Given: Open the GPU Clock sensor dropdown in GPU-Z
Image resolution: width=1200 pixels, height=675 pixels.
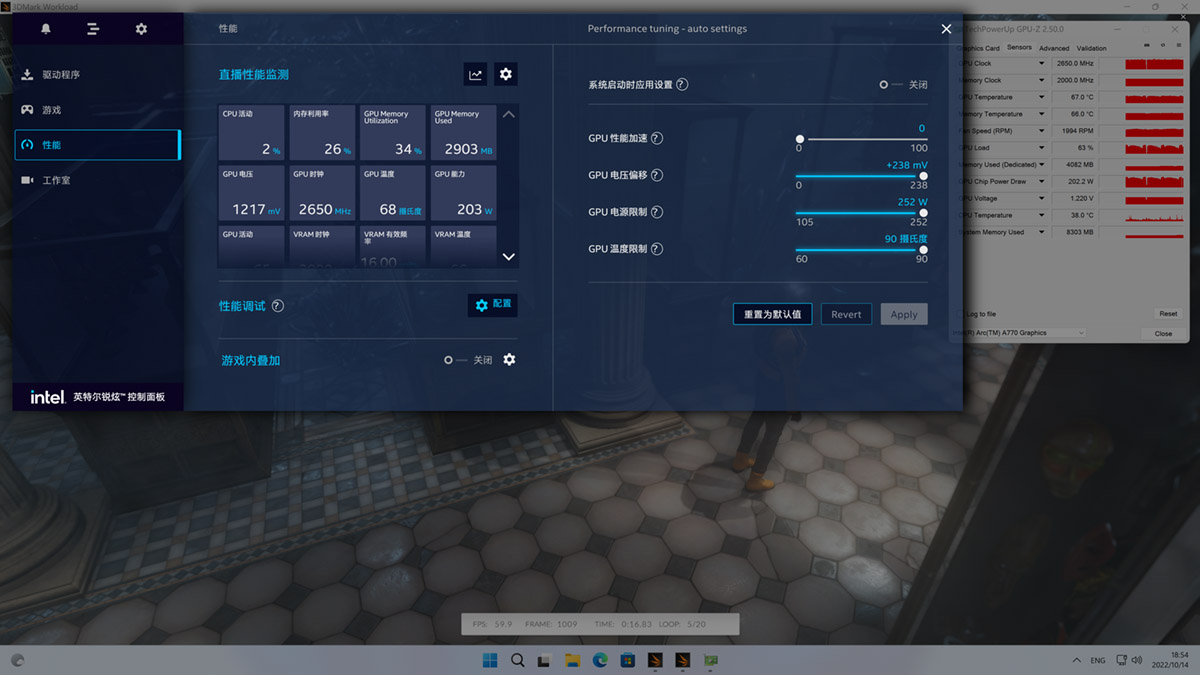Looking at the screenshot, I should (x=1041, y=63).
